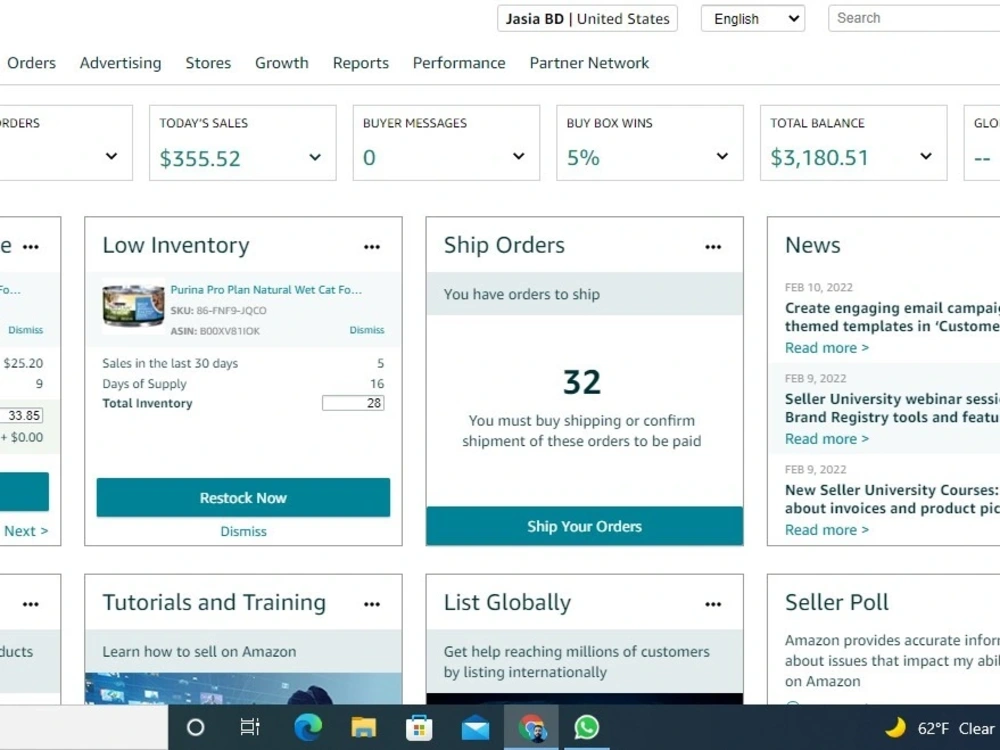Open File Explorer from taskbar
Image resolution: width=1000 pixels, height=750 pixels.
coord(363,727)
